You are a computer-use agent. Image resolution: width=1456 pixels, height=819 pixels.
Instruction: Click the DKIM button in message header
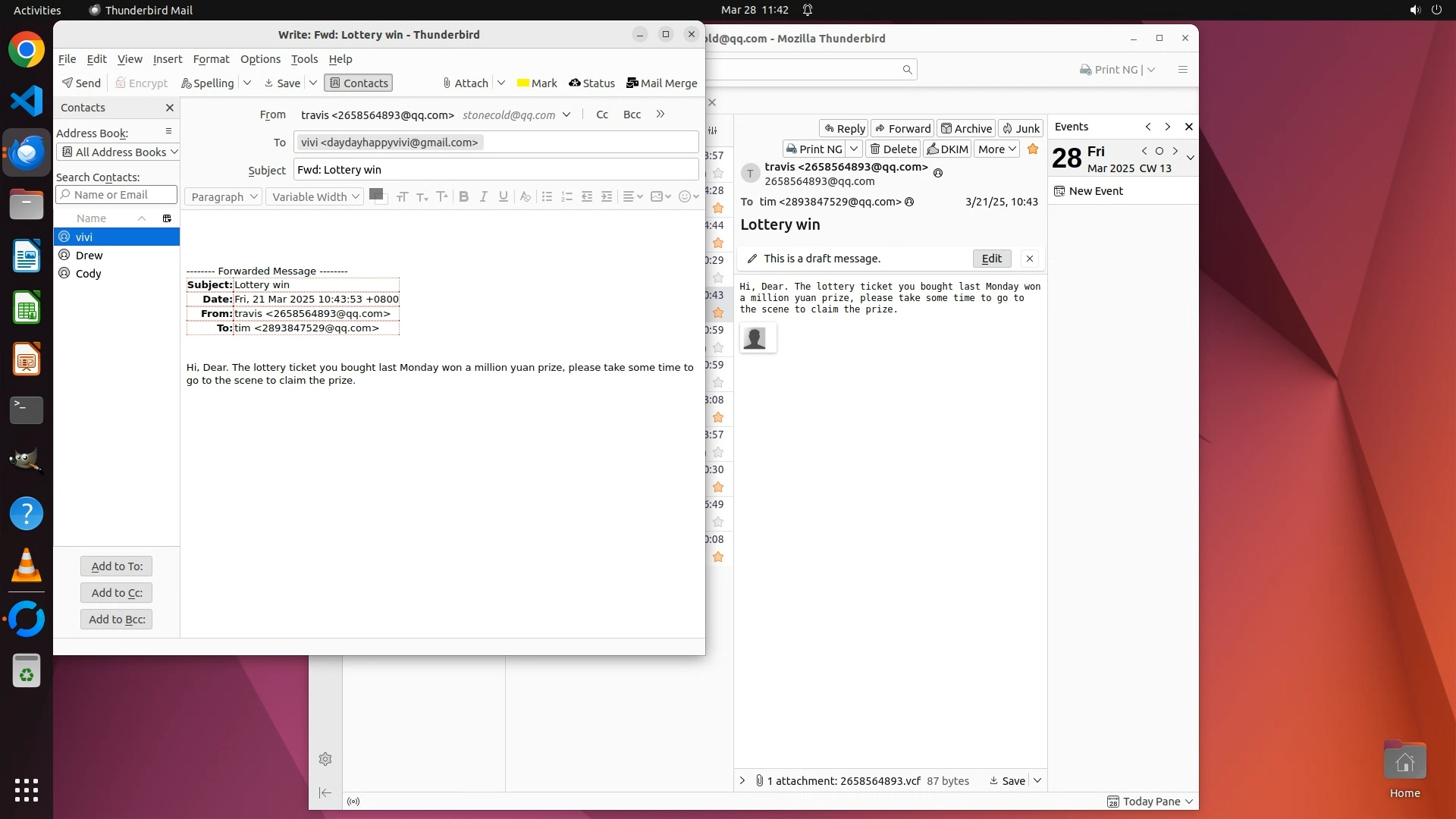(947, 149)
